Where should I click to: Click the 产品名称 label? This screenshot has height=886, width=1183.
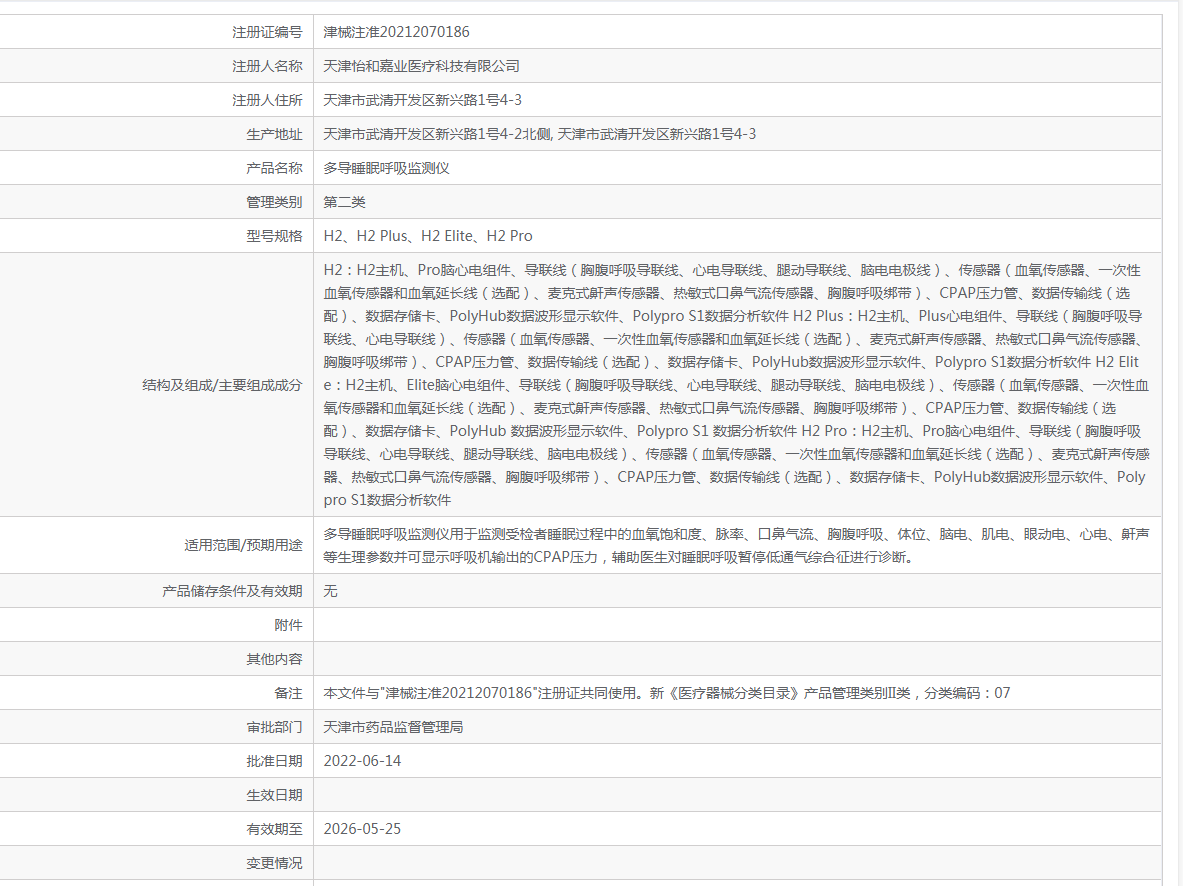(274, 168)
